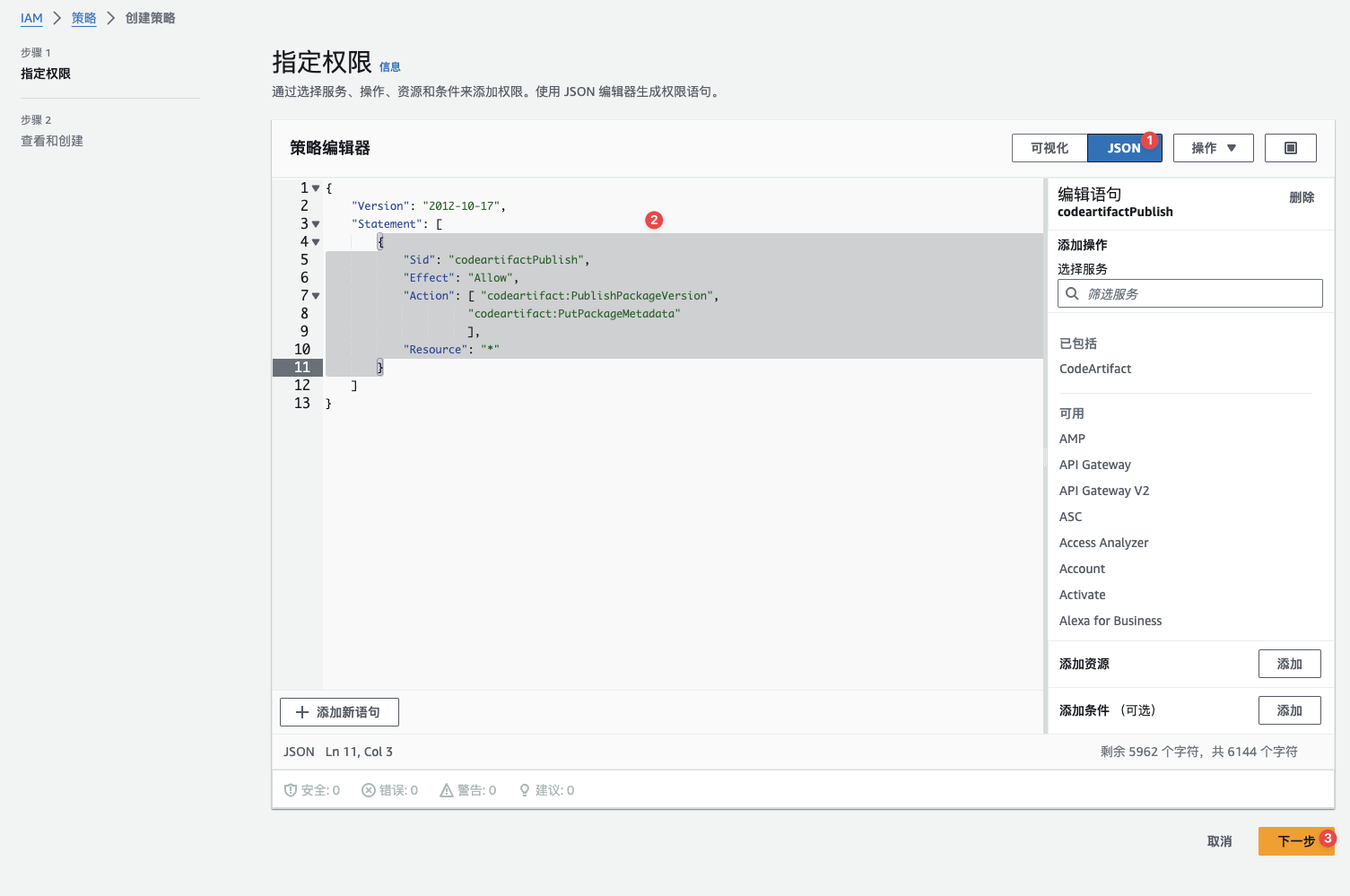
Task: Click the "codeartifactPublish" Sid value in editor
Action: tap(517, 260)
